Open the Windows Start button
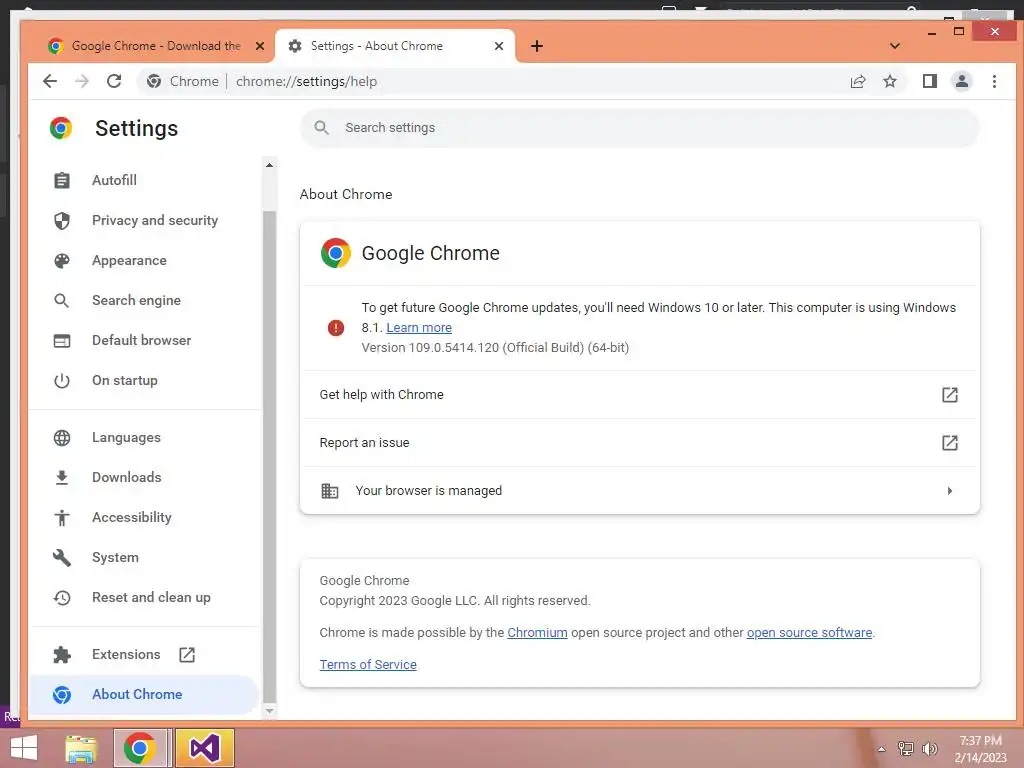The width and height of the screenshot is (1024, 768). [x=24, y=748]
